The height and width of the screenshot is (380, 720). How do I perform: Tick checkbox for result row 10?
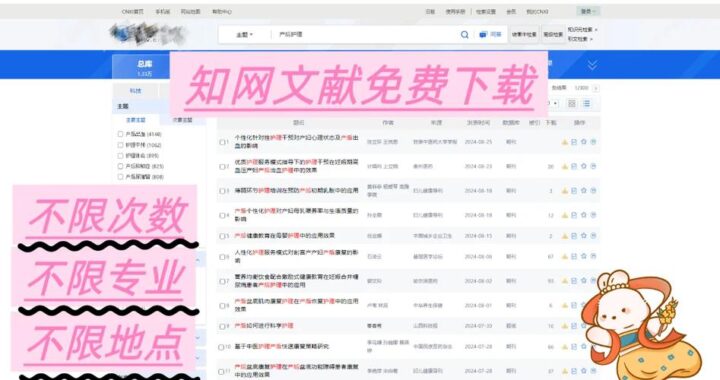222,347
